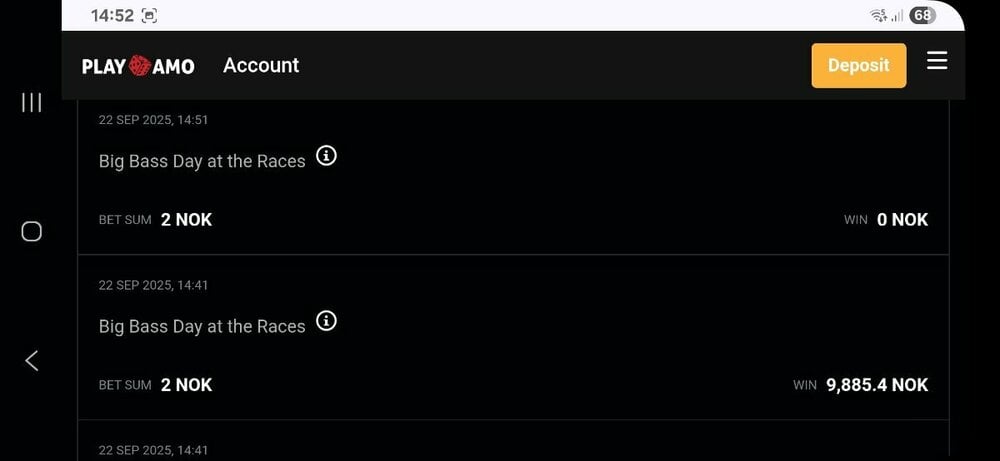The height and width of the screenshot is (461, 1000).
Task: Open the Android recent apps view
Action: coord(31,103)
